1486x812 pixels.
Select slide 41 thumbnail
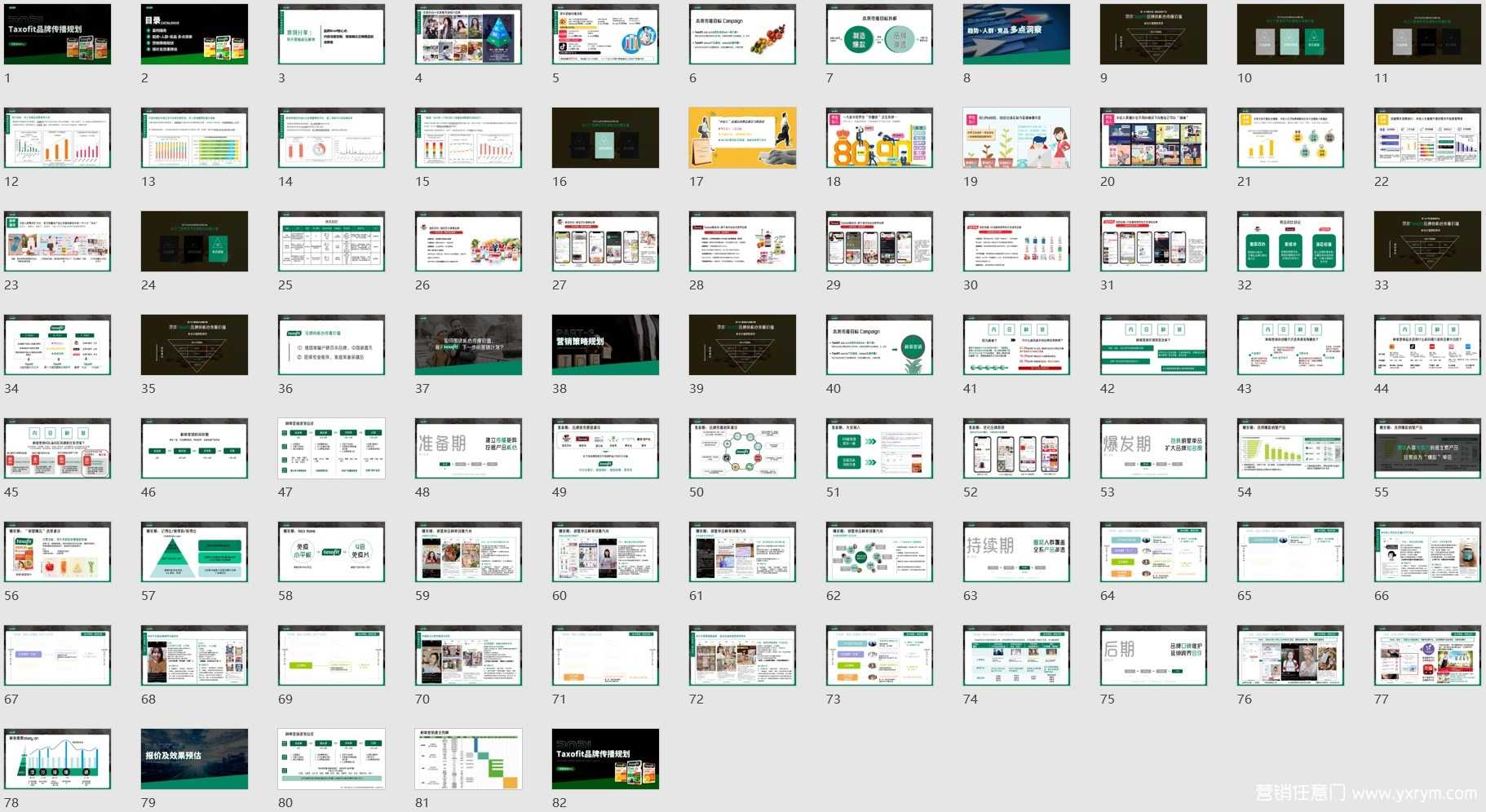pyautogui.click(x=1016, y=345)
